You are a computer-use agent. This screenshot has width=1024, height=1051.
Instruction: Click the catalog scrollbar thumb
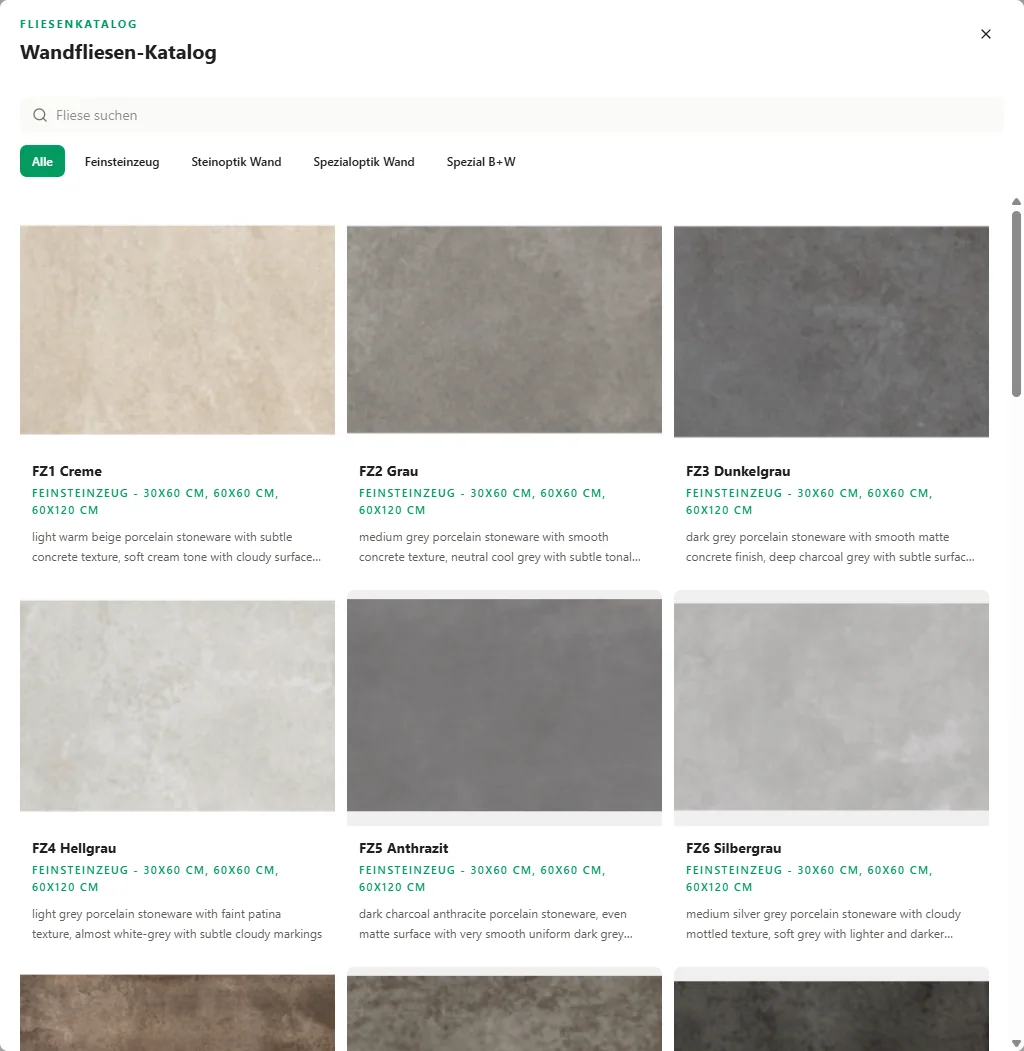[x=1016, y=304]
